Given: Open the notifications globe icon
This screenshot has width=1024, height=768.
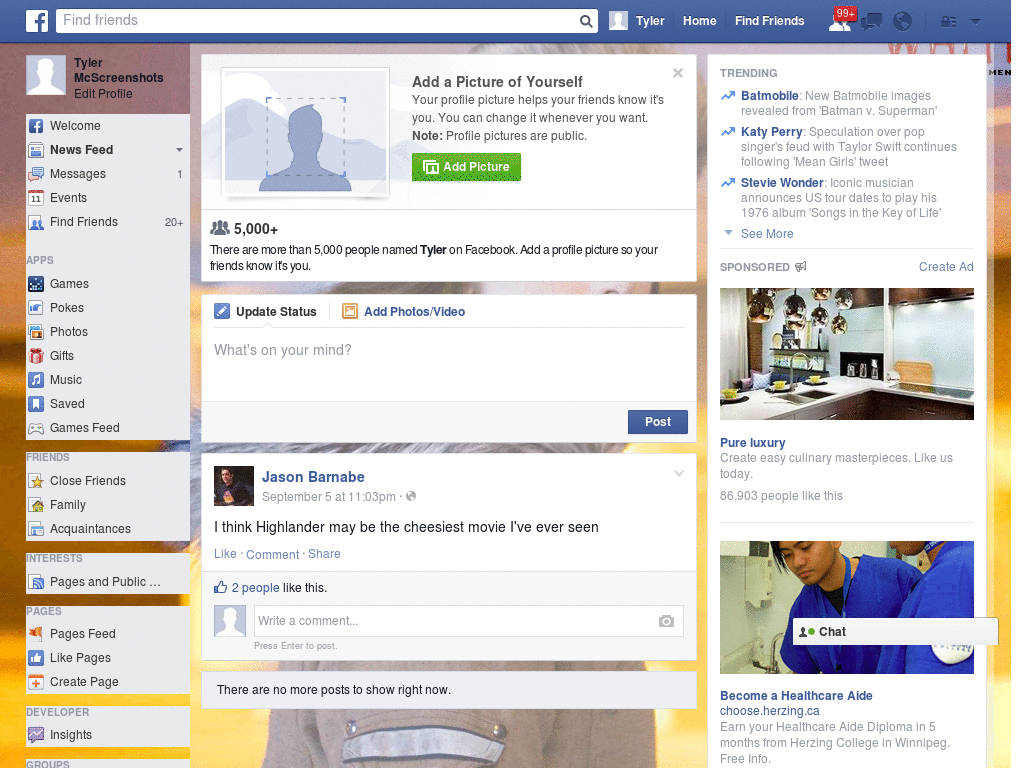Looking at the screenshot, I should (902, 22).
